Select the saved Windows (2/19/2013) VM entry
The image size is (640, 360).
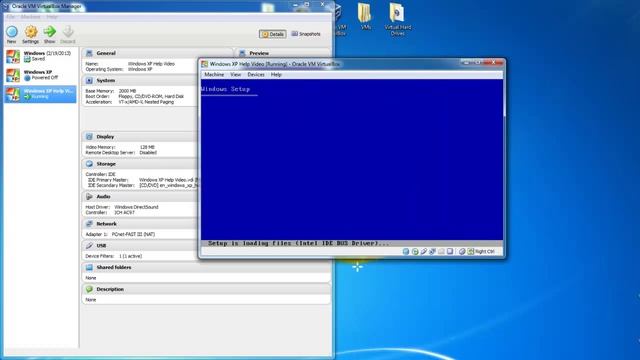[40, 56]
